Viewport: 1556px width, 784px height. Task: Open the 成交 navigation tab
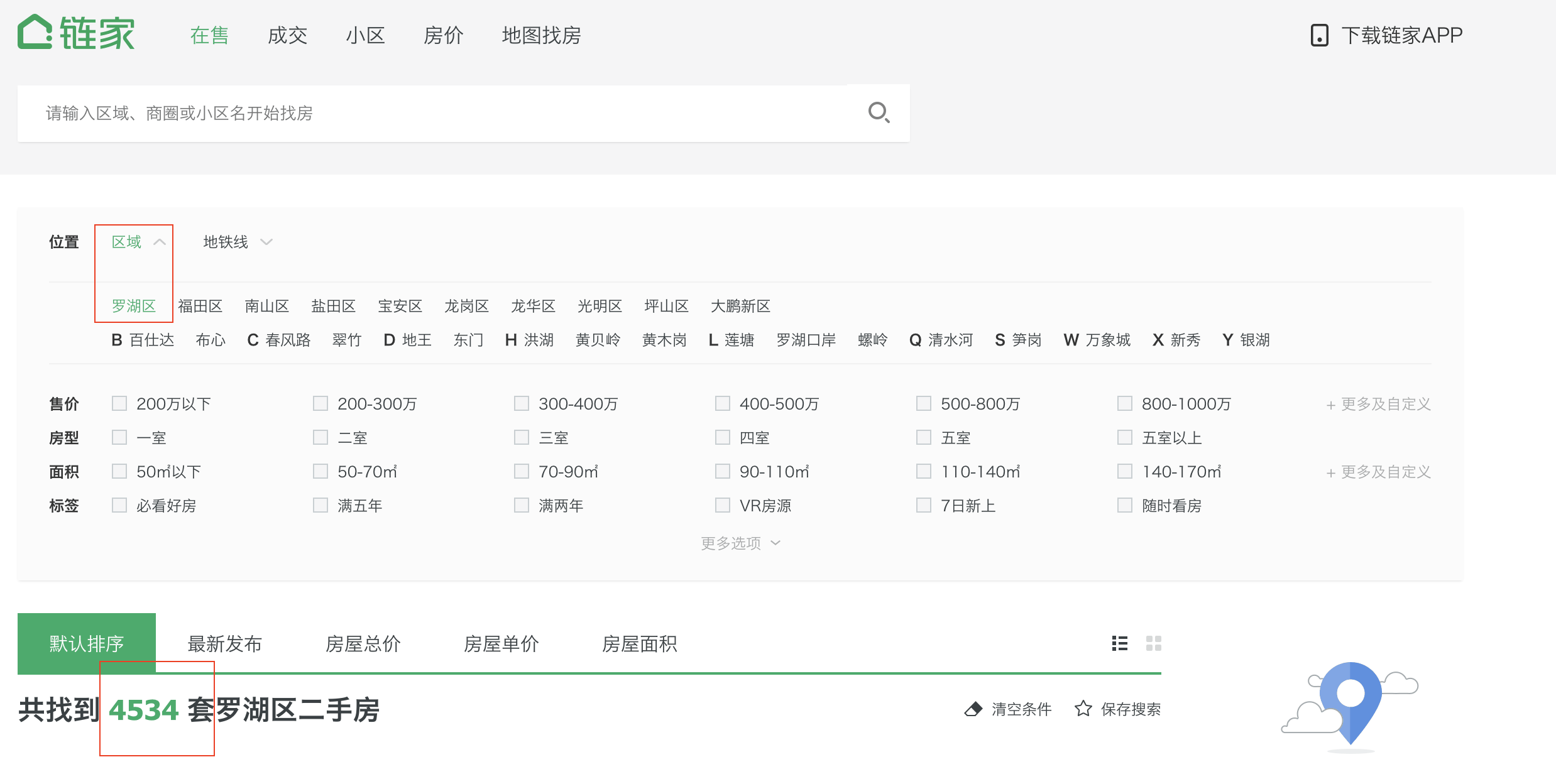(287, 35)
